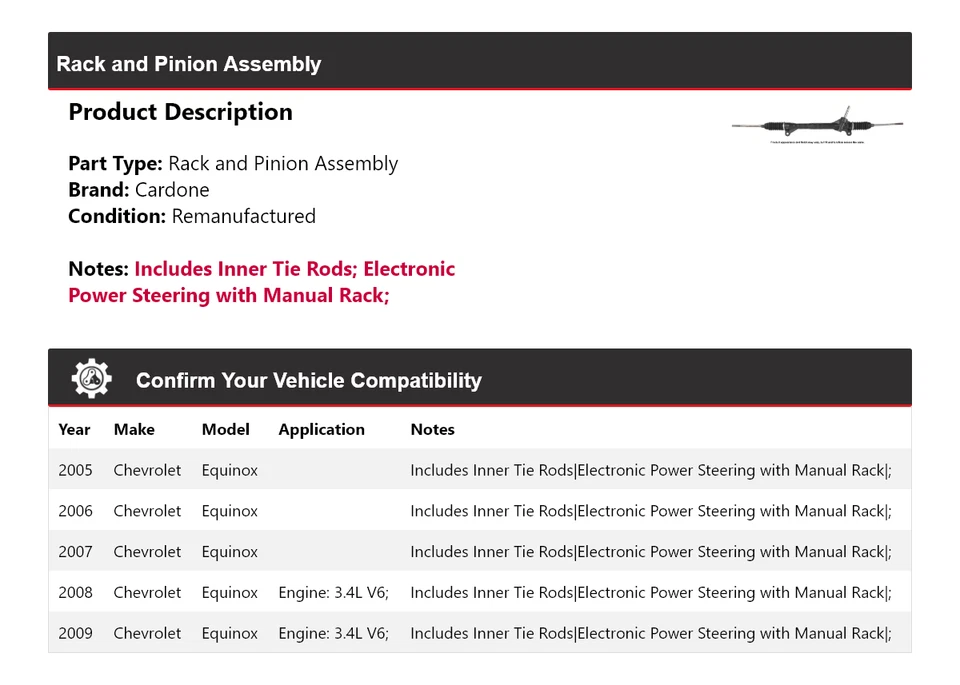Click the Engine: 3.4L V6 cell for 2008
The image size is (960, 685).
point(333,592)
